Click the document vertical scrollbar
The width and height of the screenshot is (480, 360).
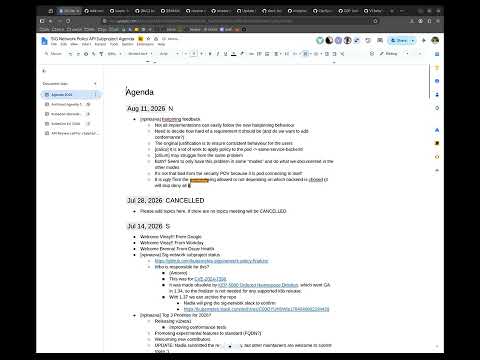429,82
